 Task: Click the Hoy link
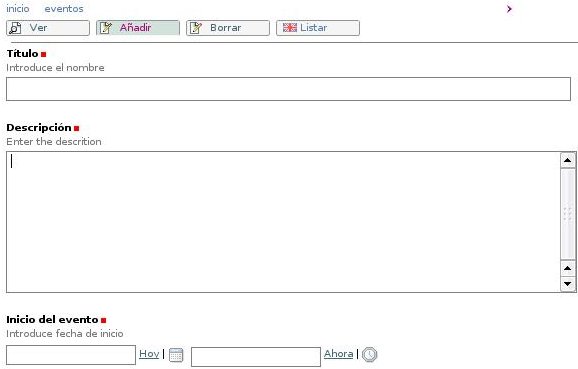(149, 354)
